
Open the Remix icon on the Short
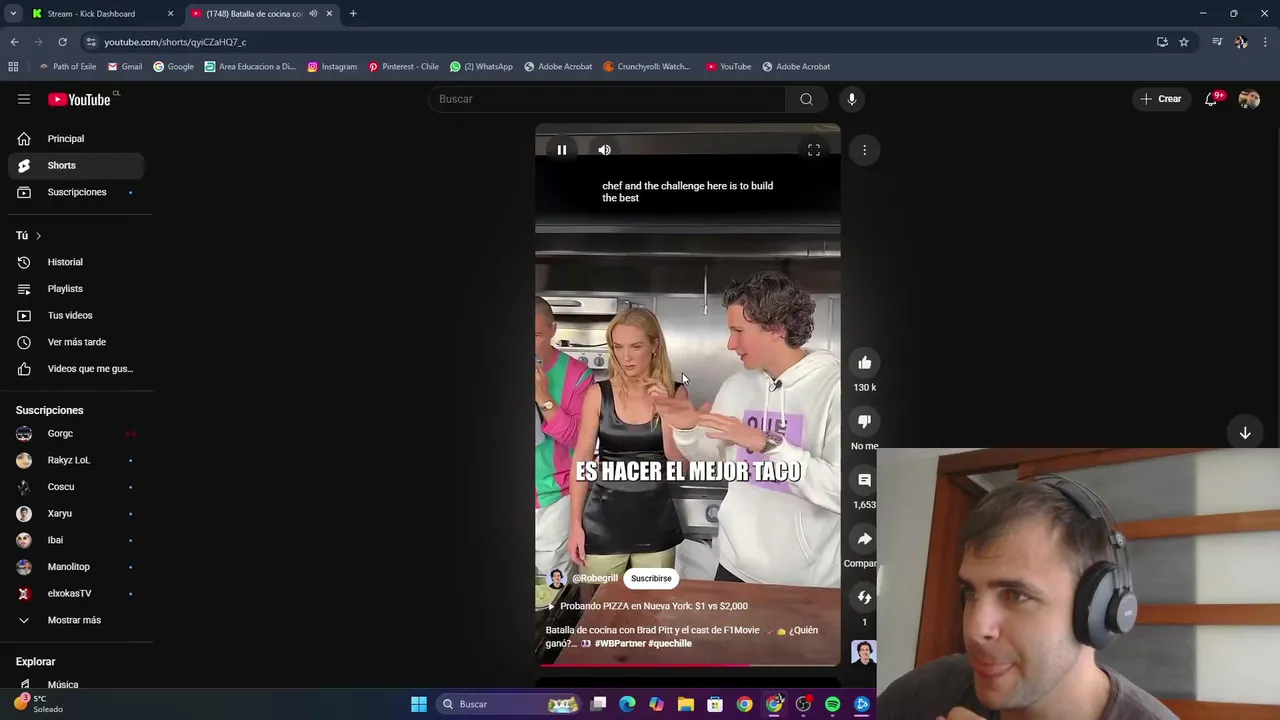pyautogui.click(x=865, y=597)
